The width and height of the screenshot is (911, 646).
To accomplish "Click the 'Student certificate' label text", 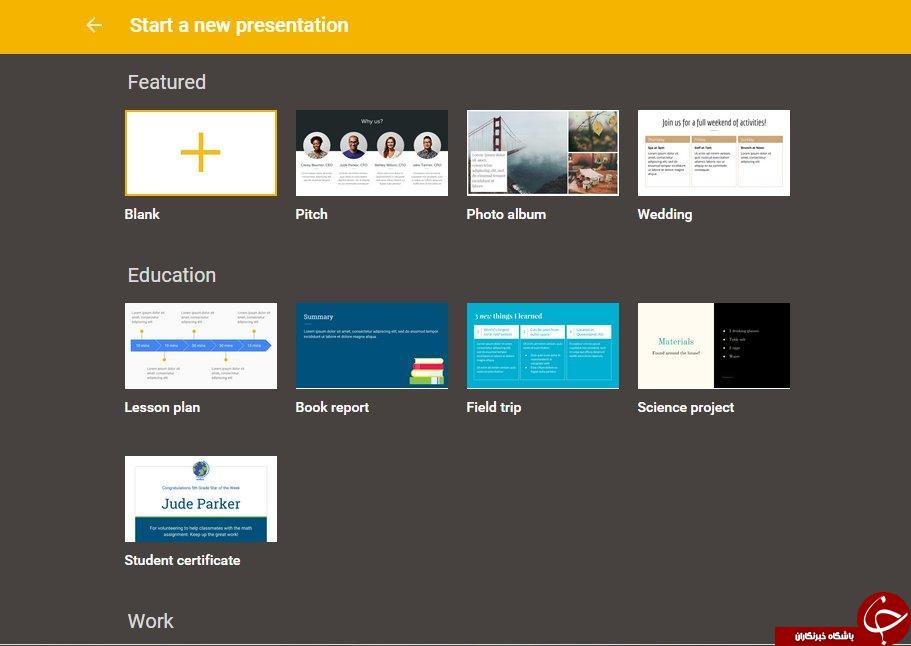I will (182, 561).
